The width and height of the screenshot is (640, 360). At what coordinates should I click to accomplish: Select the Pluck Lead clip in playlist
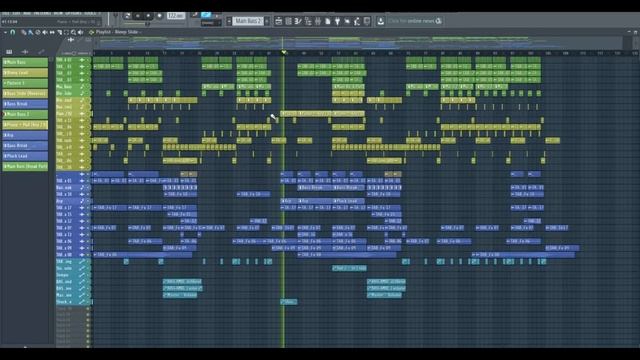[349, 201]
